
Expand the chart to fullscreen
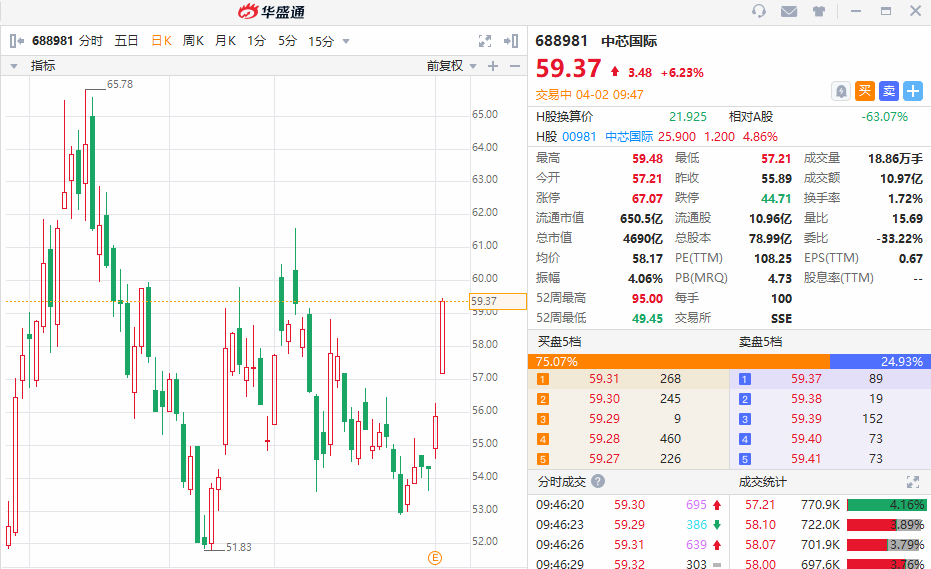485,41
